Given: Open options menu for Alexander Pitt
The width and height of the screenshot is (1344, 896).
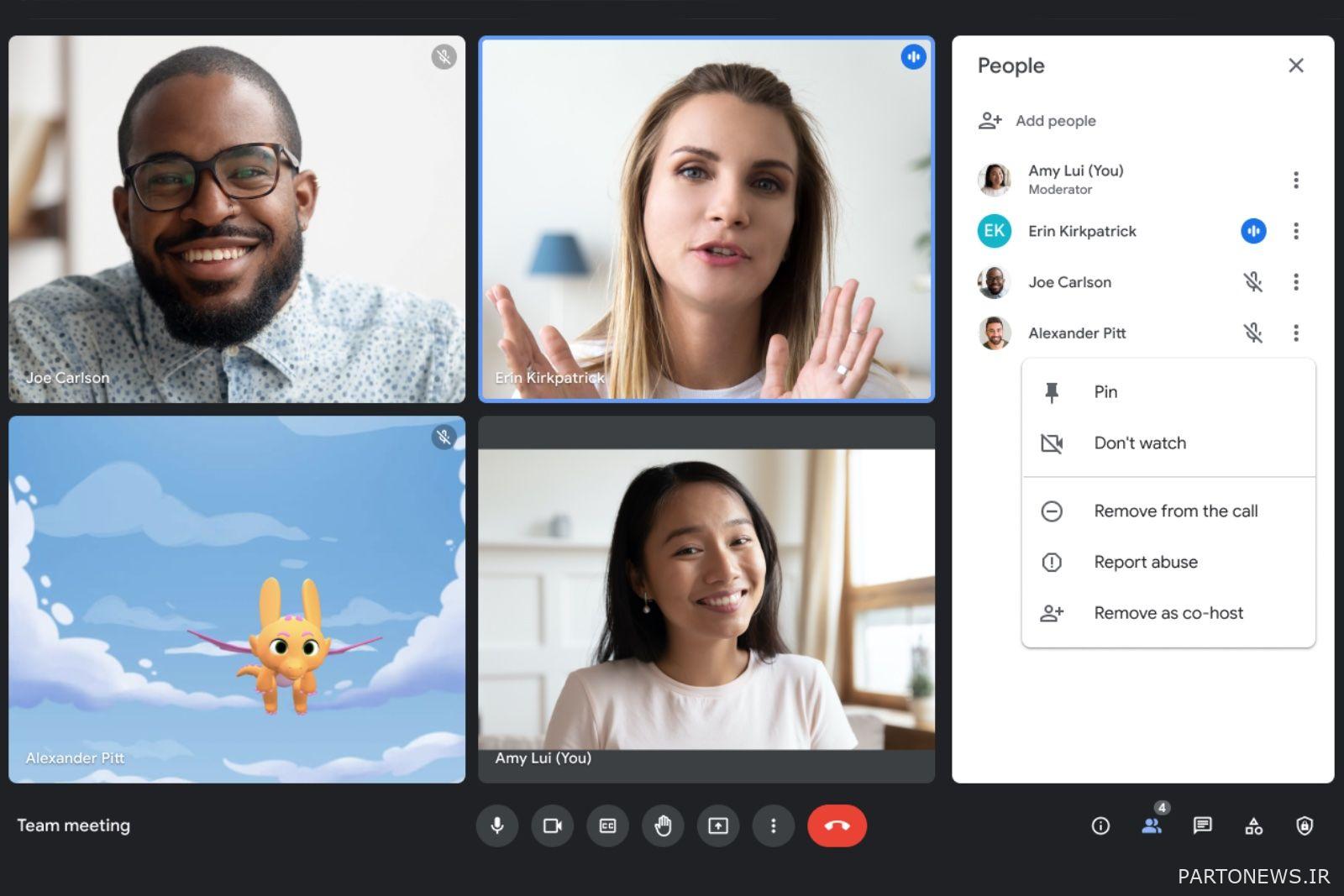Looking at the screenshot, I should click(x=1296, y=333).
